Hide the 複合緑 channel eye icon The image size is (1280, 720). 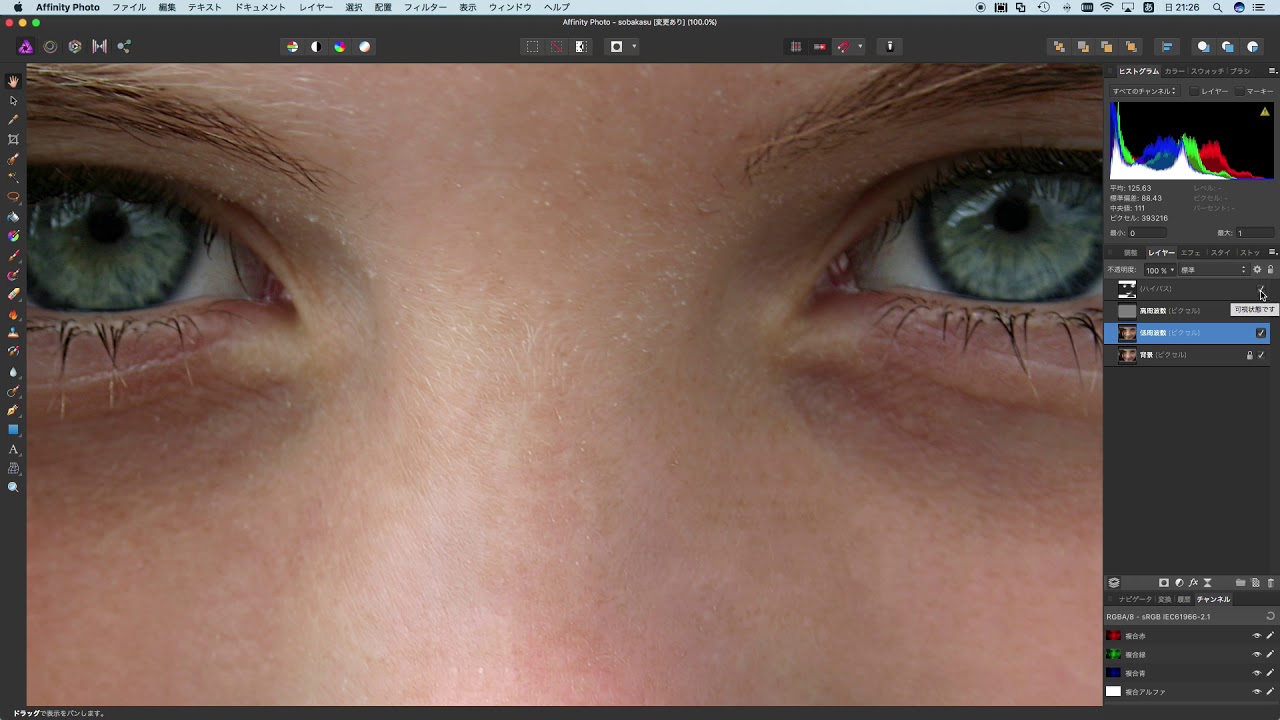(x=1257, y=654)
